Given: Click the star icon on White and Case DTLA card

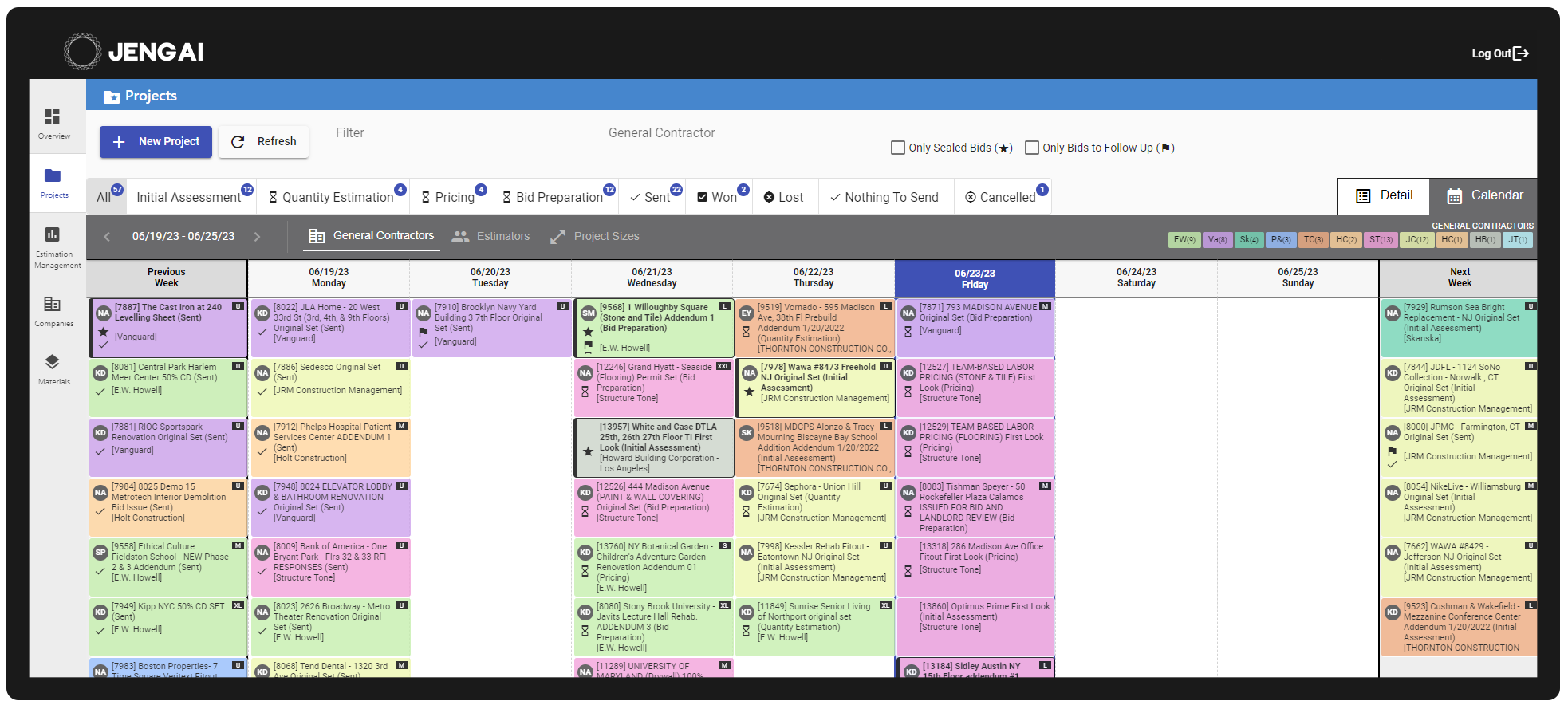Looking at the screenshot, I should [588, 451].
